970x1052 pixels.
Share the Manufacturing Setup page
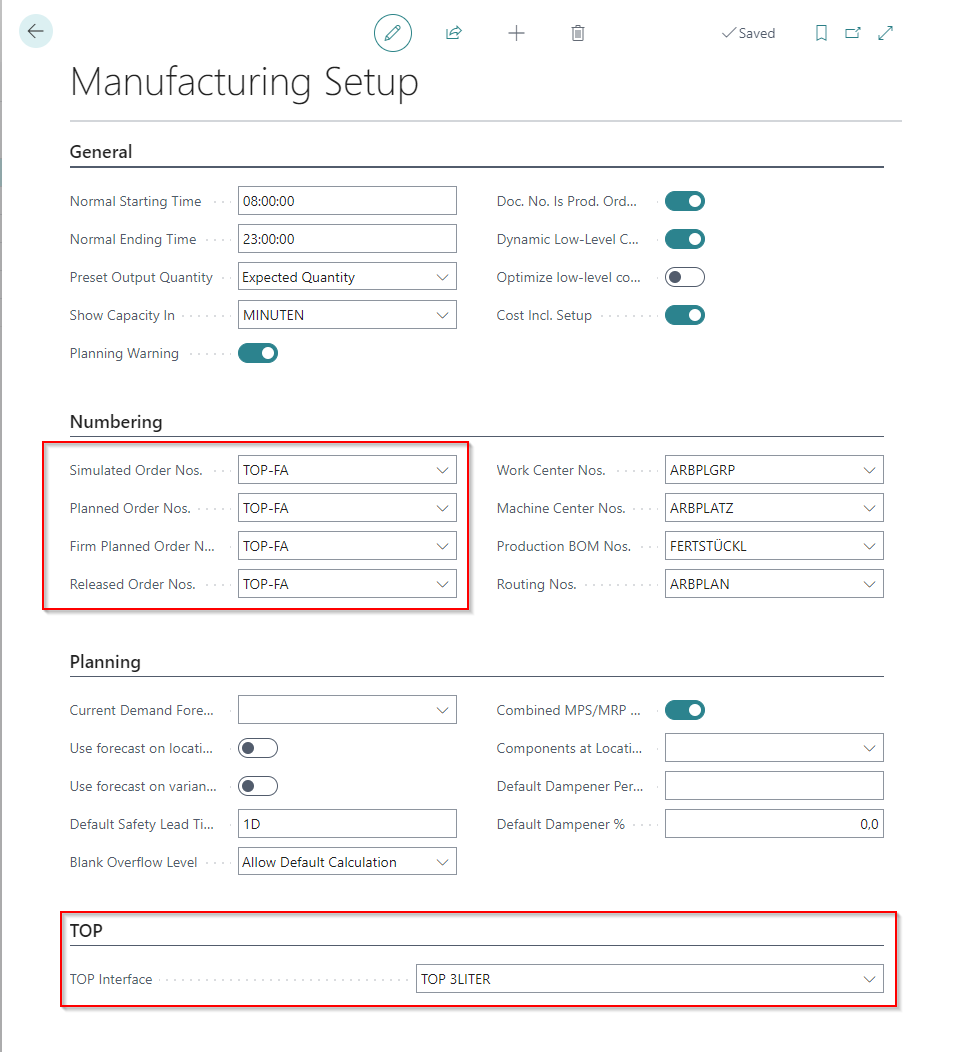click(x=453, y=32)
